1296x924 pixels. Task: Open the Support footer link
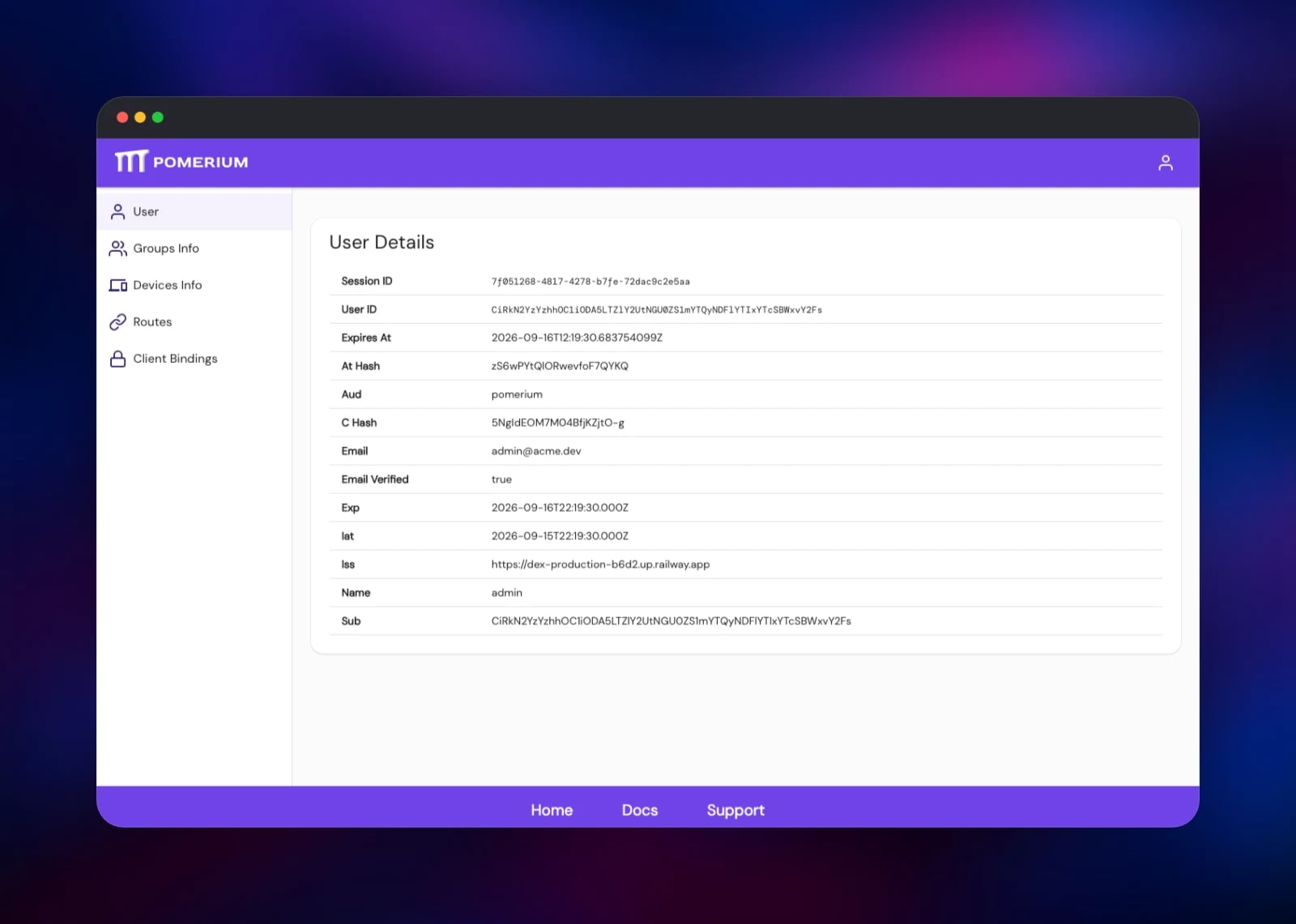[x=735, y=811]
